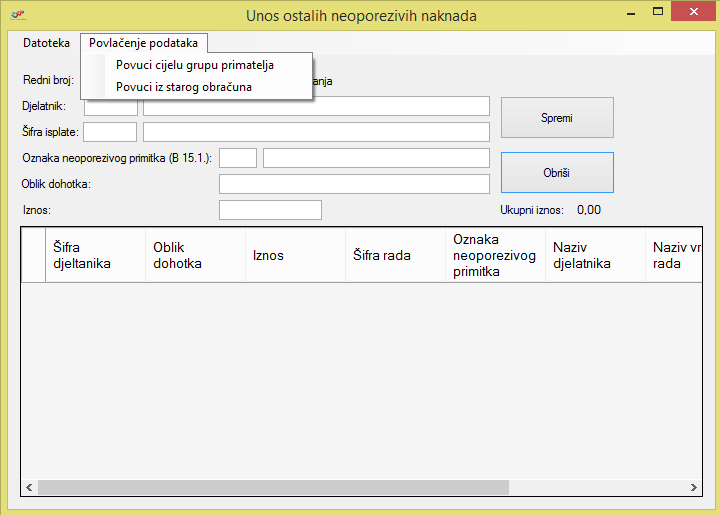720x515 pixels.
Task: Click the Oblik dohotka input field
Action: click(x=354, y=184)
